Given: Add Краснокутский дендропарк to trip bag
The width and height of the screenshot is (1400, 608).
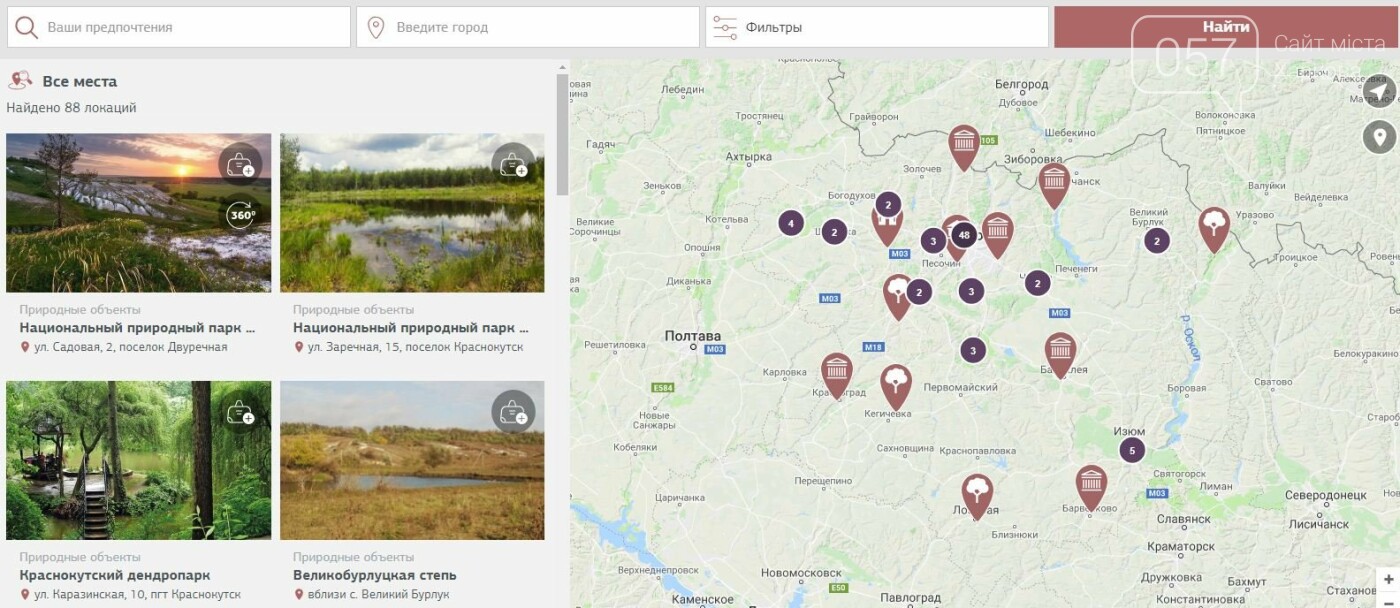Looking at the screenshot, I should click(x=240, y=411).
